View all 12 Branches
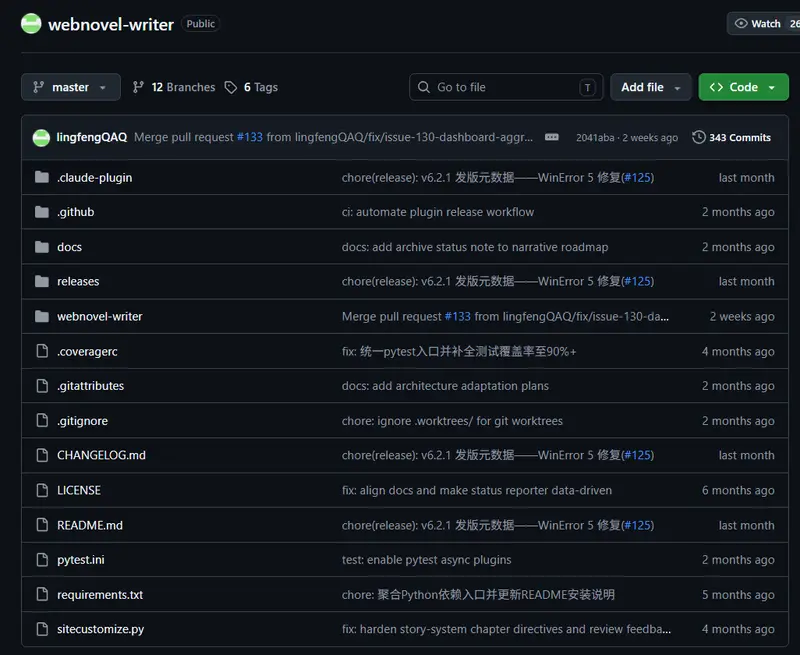Screen dimensions: 800x655 point(174,87)
